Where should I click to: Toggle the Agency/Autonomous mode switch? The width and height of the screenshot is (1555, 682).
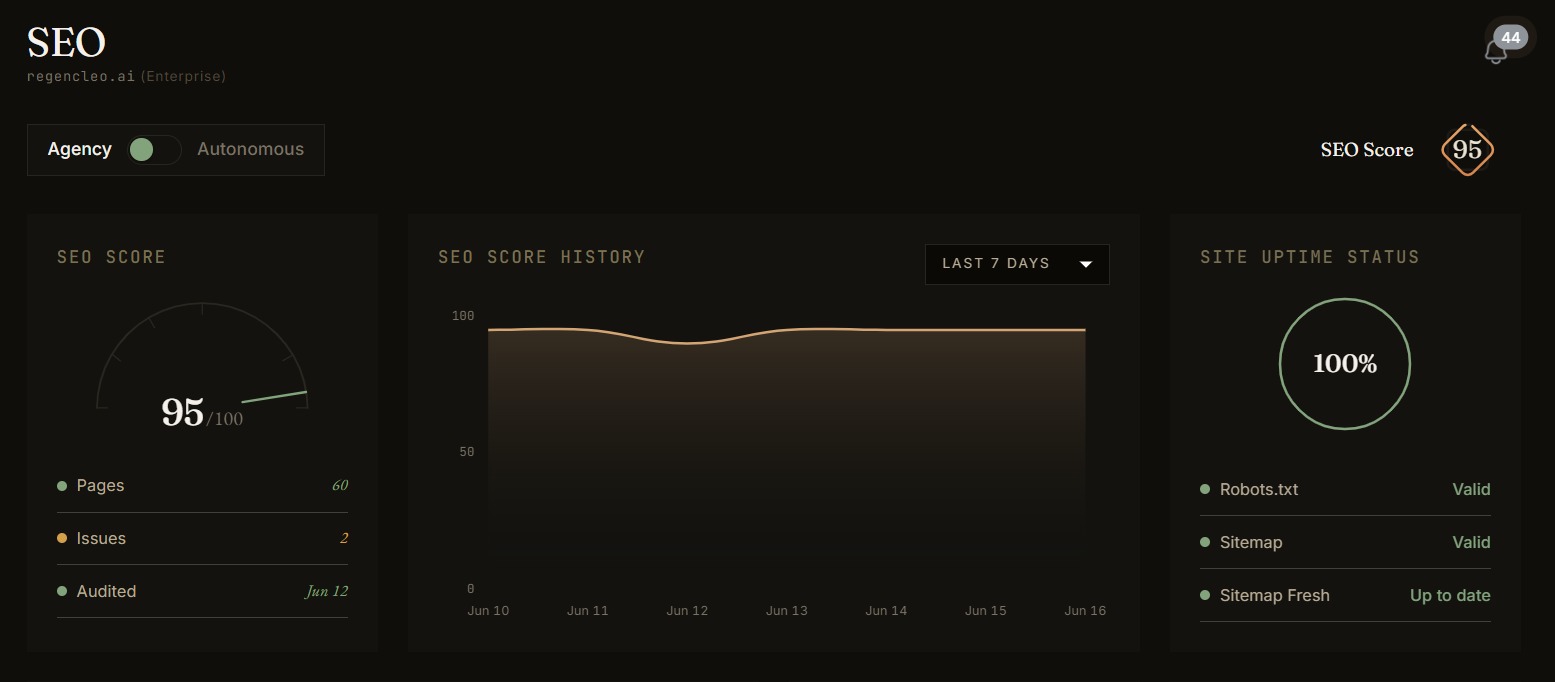tap(154, 150)
